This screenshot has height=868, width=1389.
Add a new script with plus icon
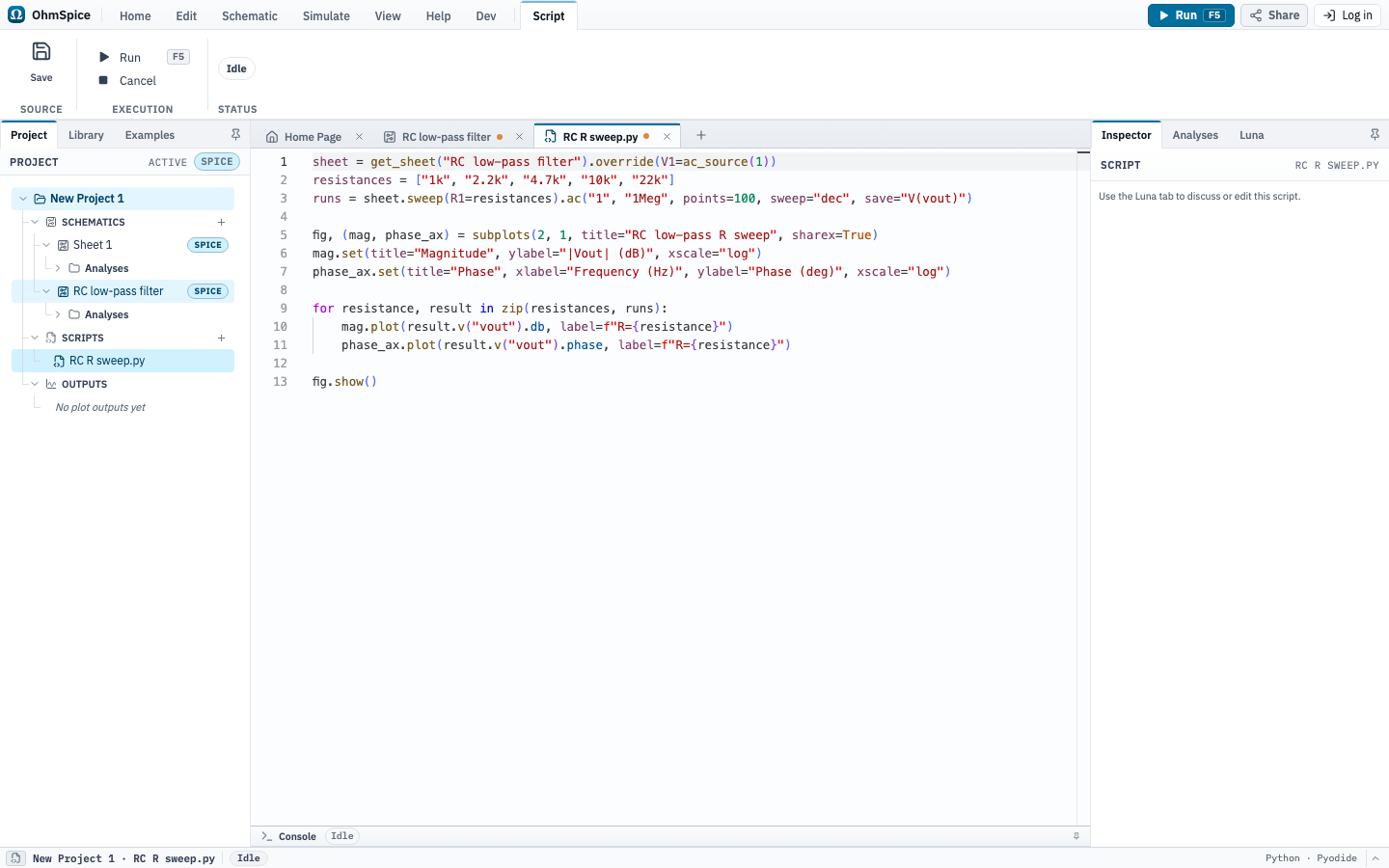(221, 338)
